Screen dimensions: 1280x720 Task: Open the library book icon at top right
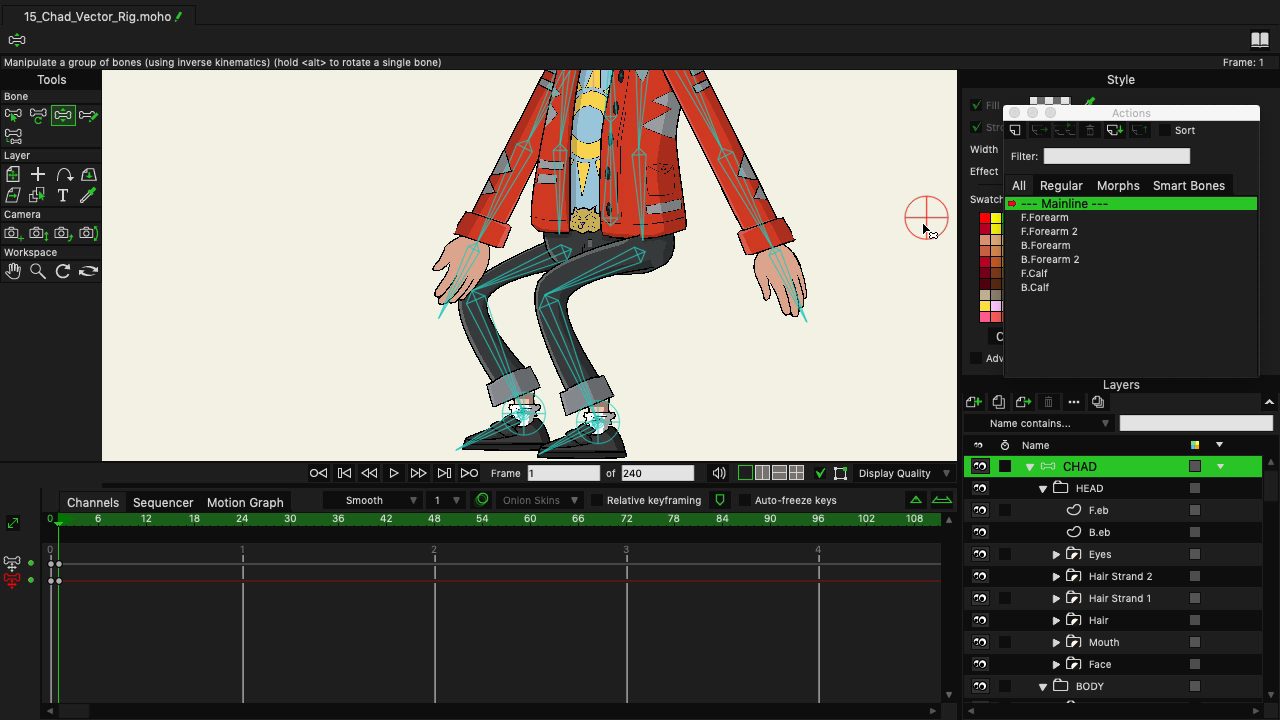tap(1260, 40)
